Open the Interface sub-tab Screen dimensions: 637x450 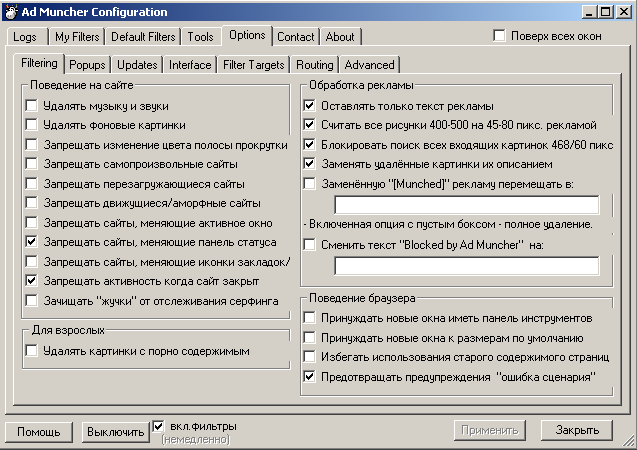tap(190, 65)
